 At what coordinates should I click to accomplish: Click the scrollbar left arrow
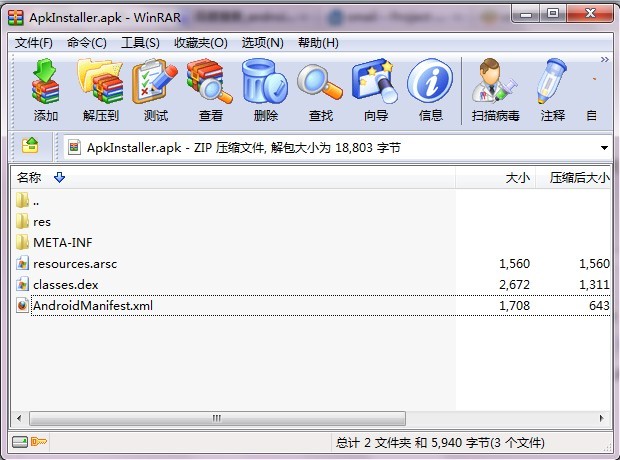click(x=19, y=418)
